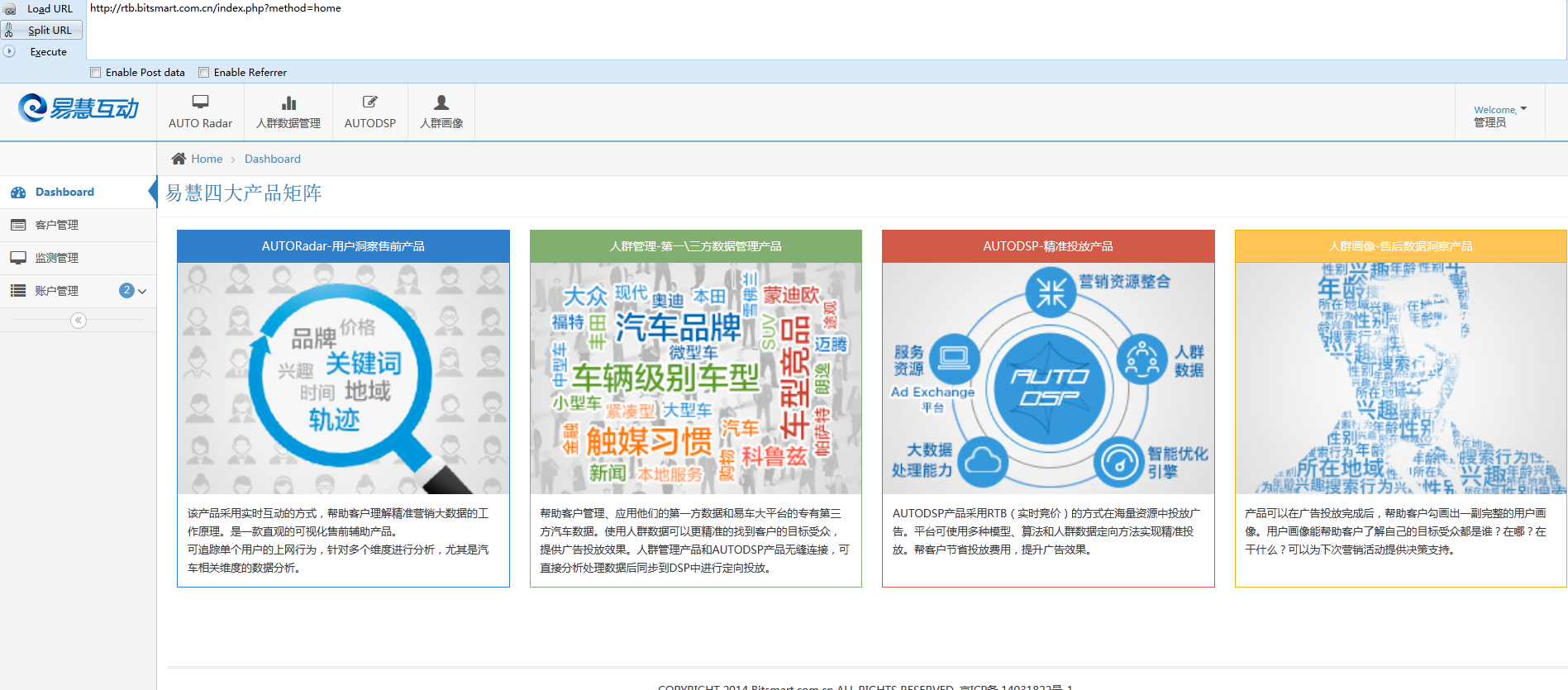
Task: Click the COPYRIGHT 2014 footer text
Action: pos(865,686)
